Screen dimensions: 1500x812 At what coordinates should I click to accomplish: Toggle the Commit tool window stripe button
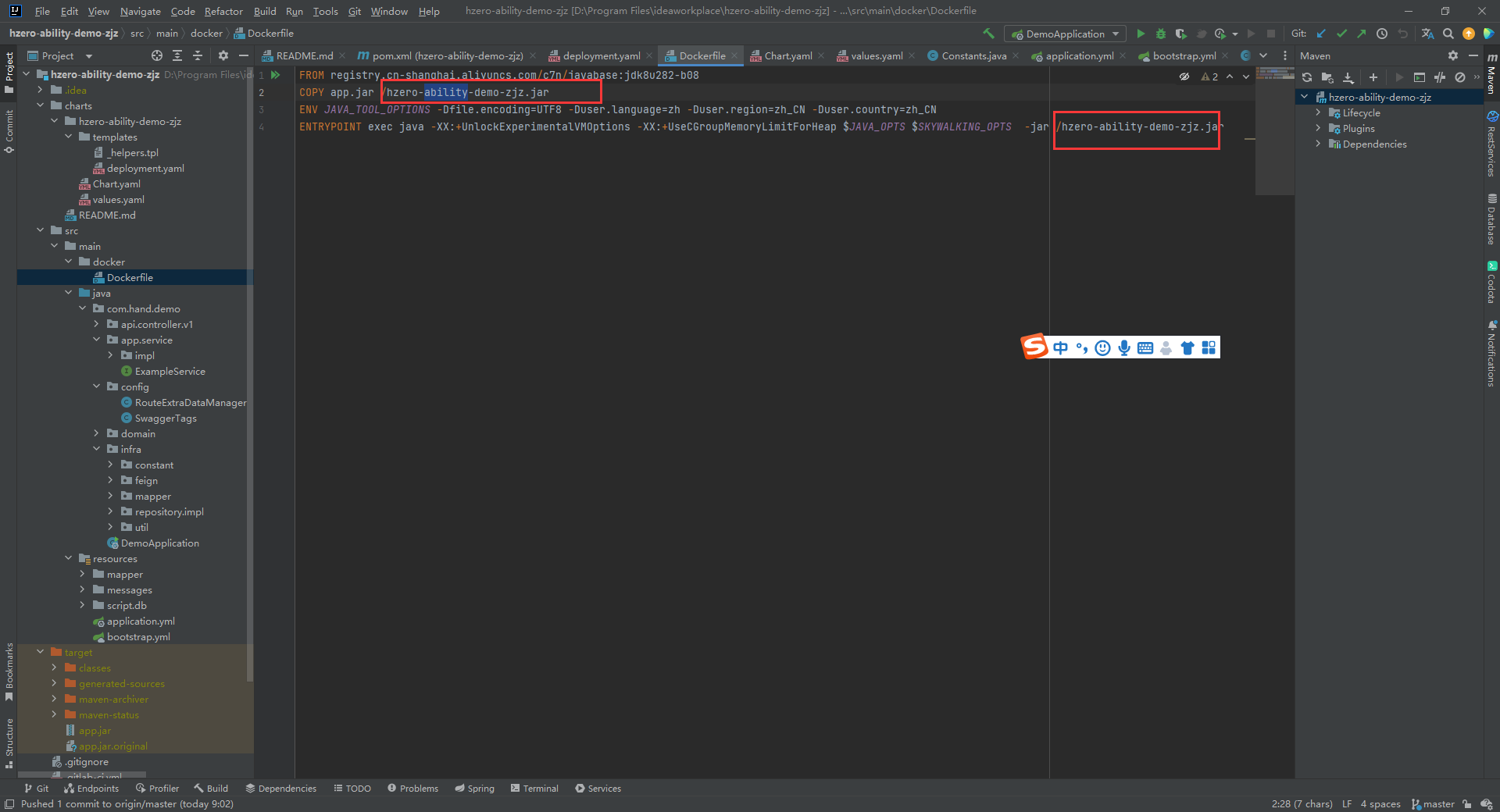9,131
